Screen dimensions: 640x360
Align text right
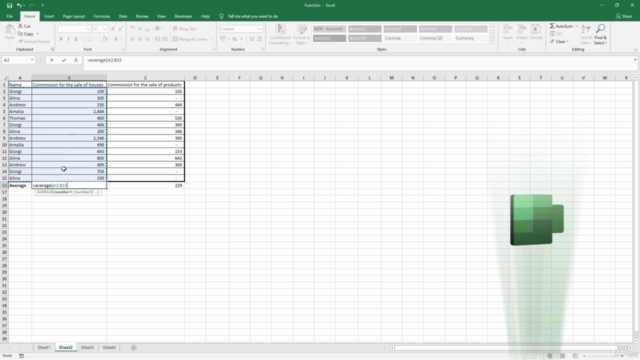click(x=147, y=39)
